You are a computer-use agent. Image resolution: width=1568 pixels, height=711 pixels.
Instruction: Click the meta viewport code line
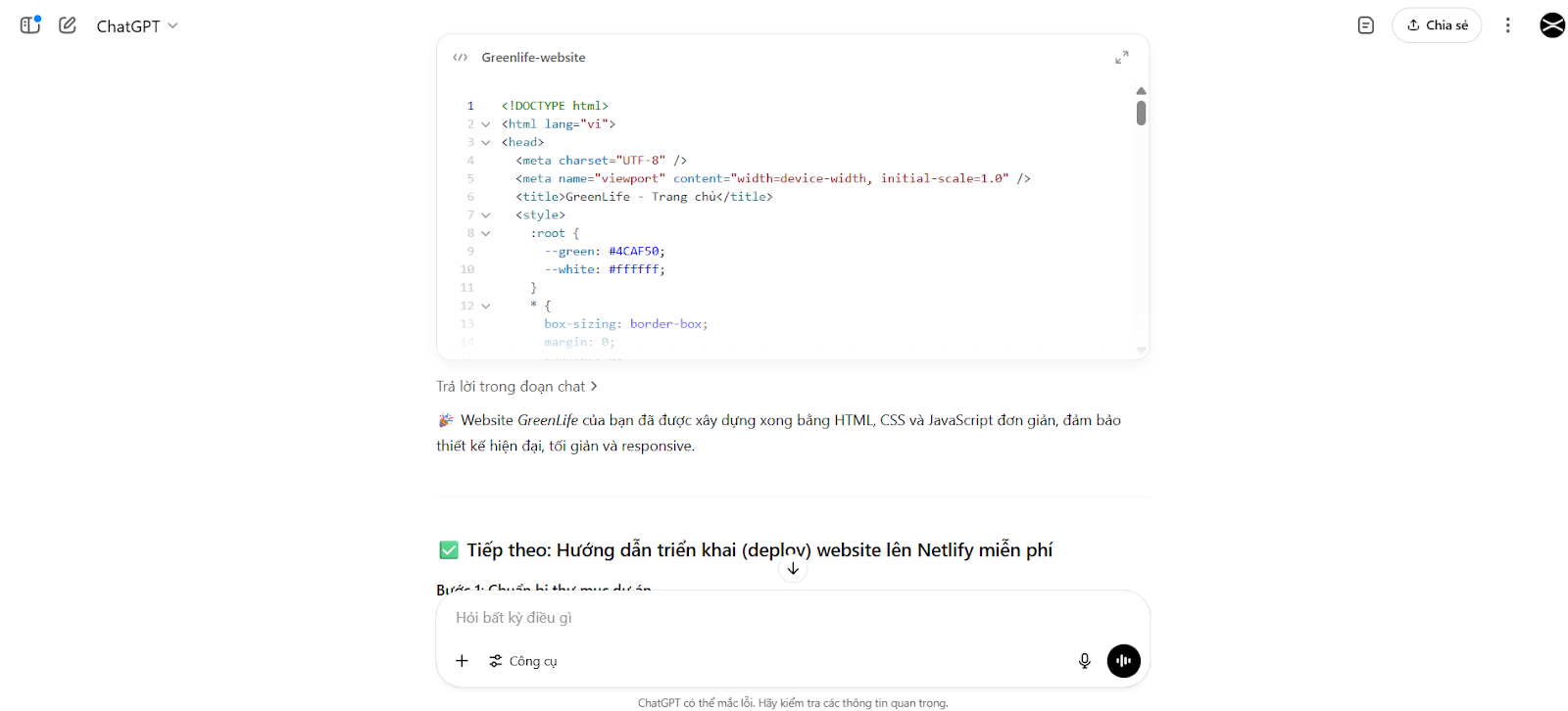pos(773,179)
